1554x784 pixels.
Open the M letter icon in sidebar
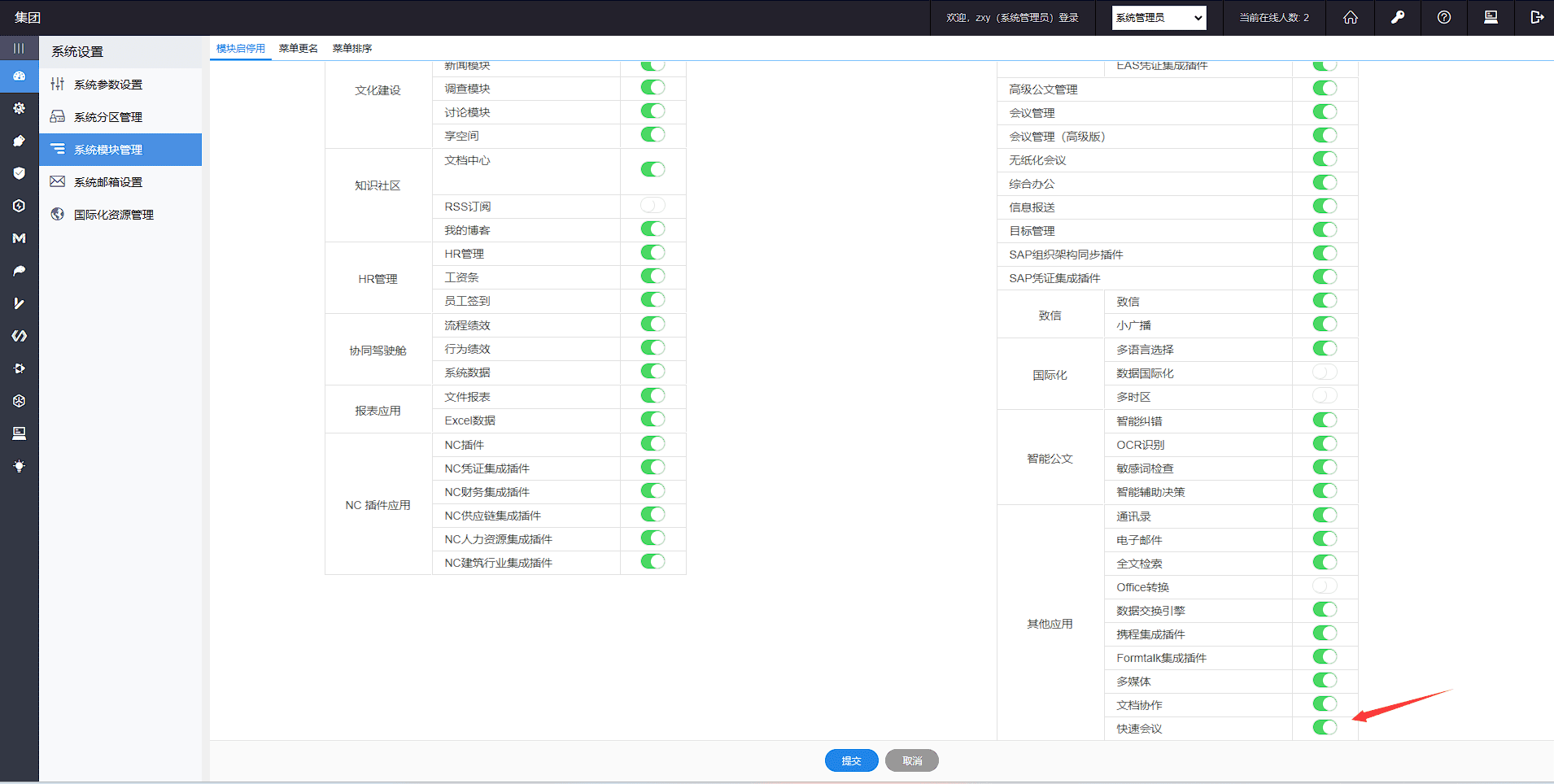click(19, 238)
